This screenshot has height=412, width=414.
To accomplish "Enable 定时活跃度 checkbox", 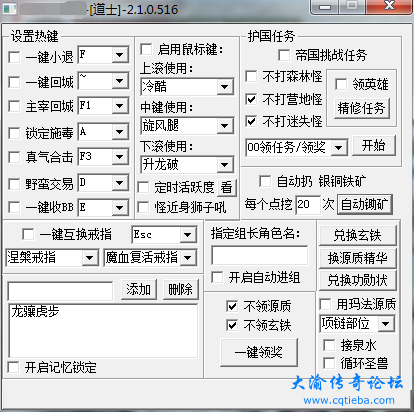I will pyautogui.click(x=143, y=187).
